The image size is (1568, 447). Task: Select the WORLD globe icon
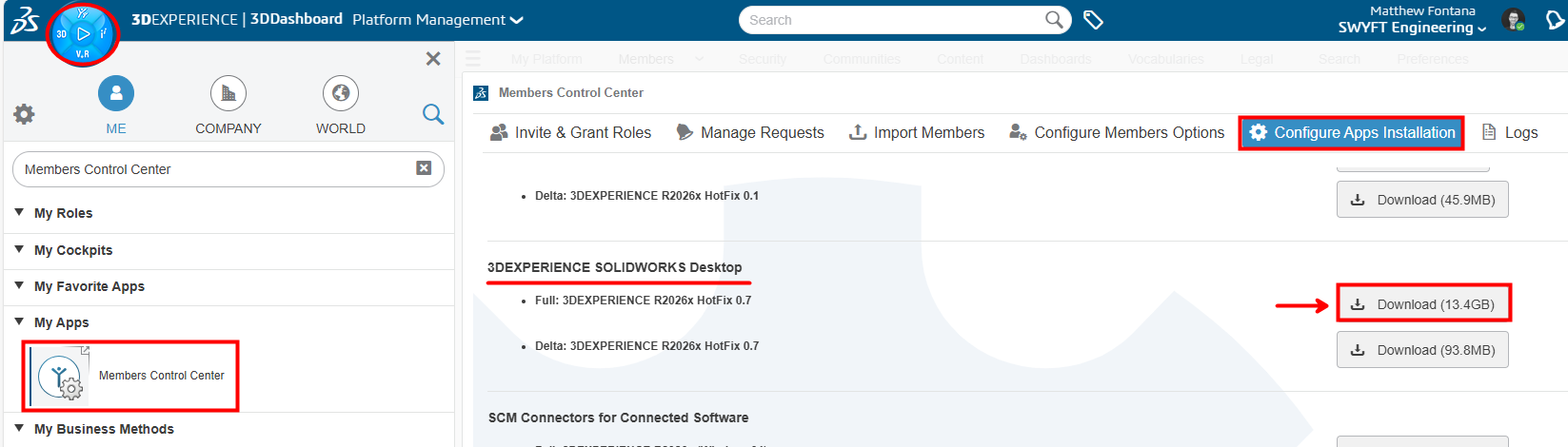pyautogui.click(x=341, y=93)
